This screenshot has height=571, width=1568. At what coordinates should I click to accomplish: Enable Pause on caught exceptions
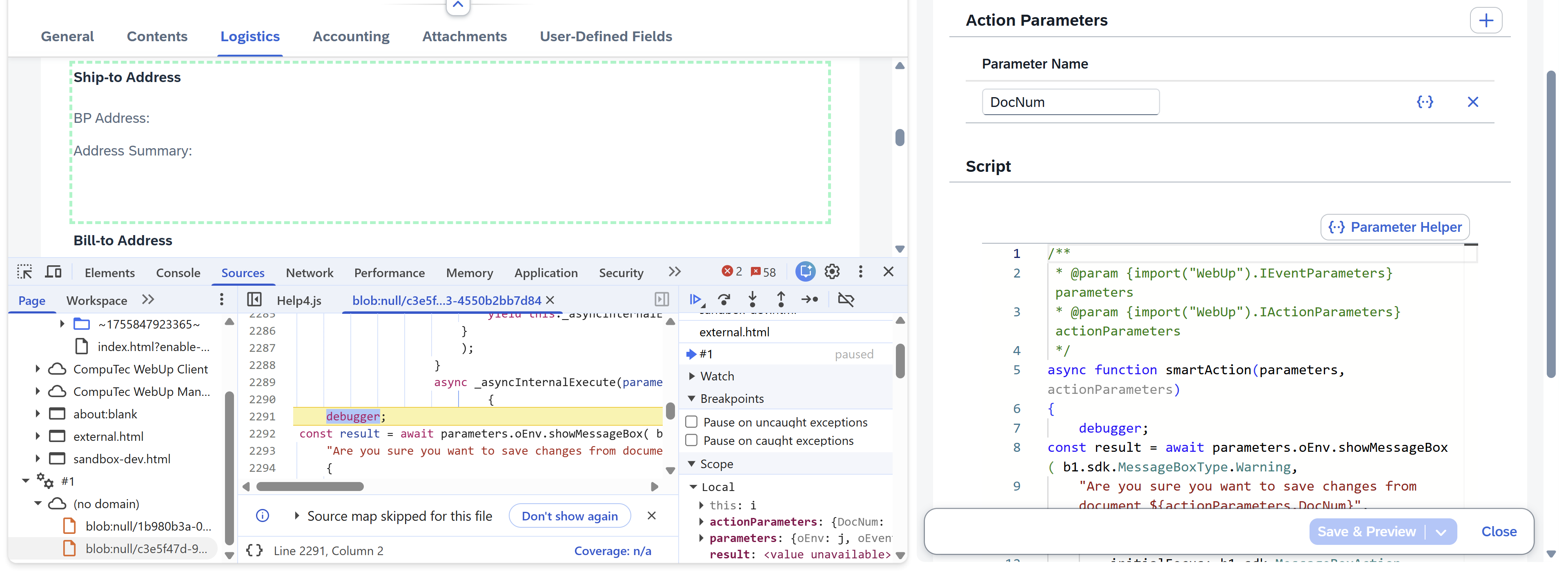tap(691, 440)
